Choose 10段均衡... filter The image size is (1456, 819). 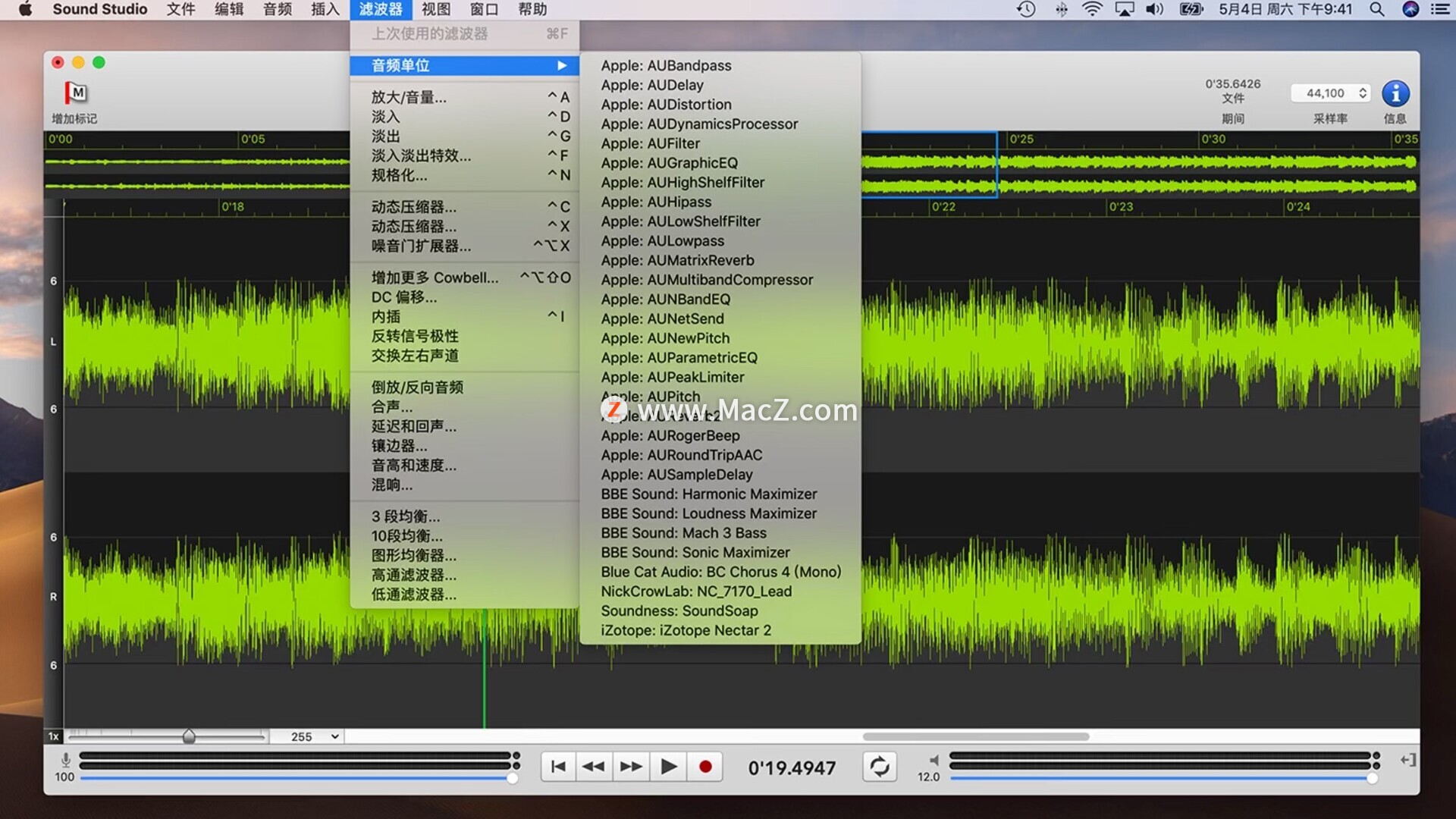(464, 536)
